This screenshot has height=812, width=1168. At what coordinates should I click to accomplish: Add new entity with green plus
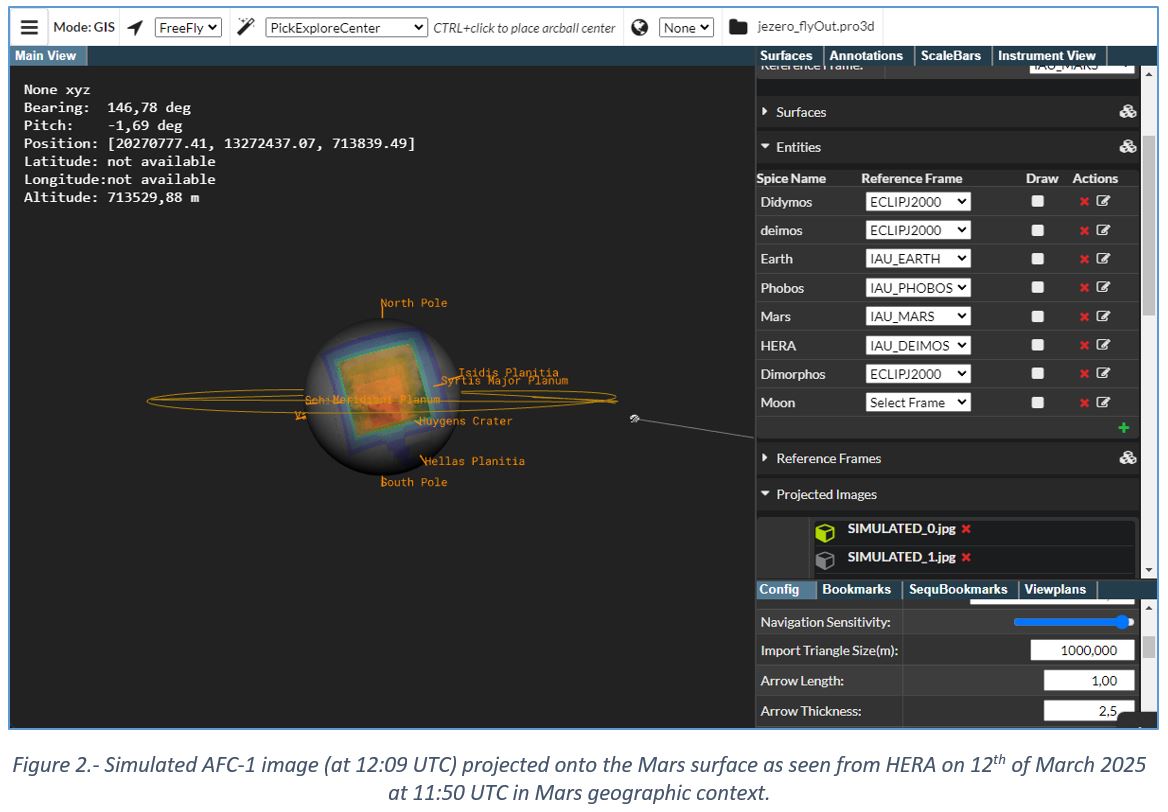click(x=1123, y=428)
